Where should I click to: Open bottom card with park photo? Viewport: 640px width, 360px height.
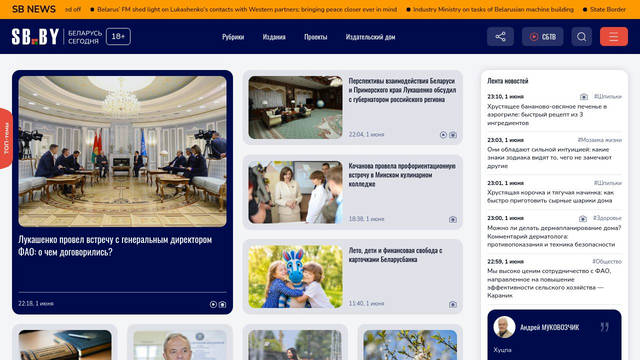(296, 345)
